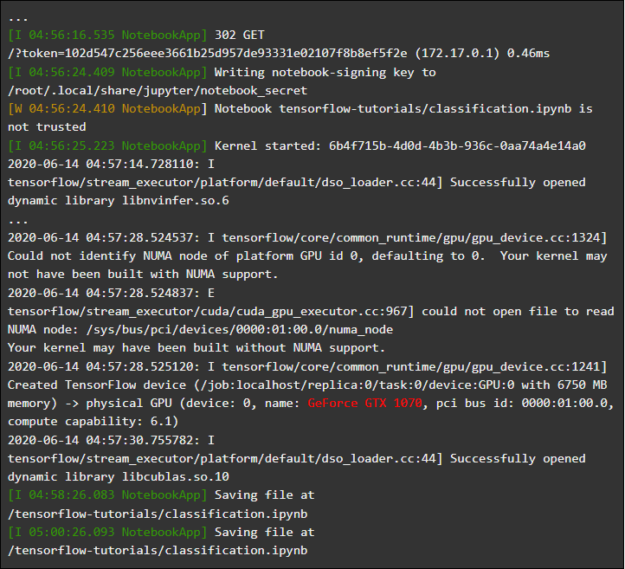Click 'Created TensorFlow device' line
The height and width of the screenshot is (569, 625).
click(x=307, y=385)
